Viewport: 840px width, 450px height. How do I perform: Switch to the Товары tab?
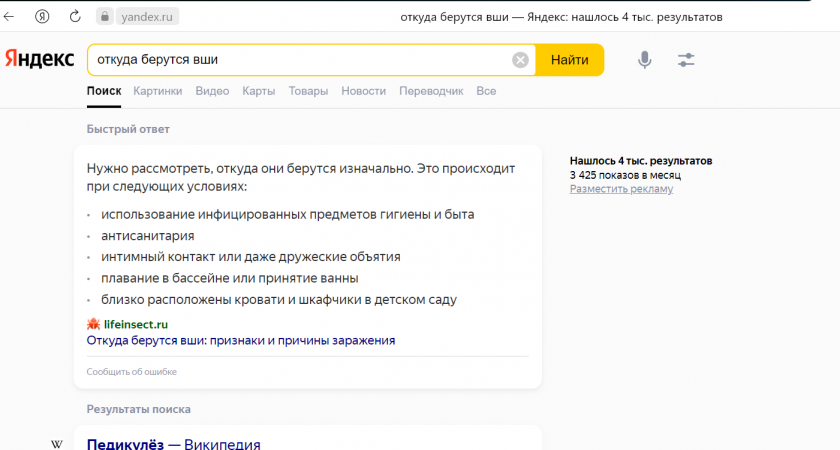(x=308, y=91)
